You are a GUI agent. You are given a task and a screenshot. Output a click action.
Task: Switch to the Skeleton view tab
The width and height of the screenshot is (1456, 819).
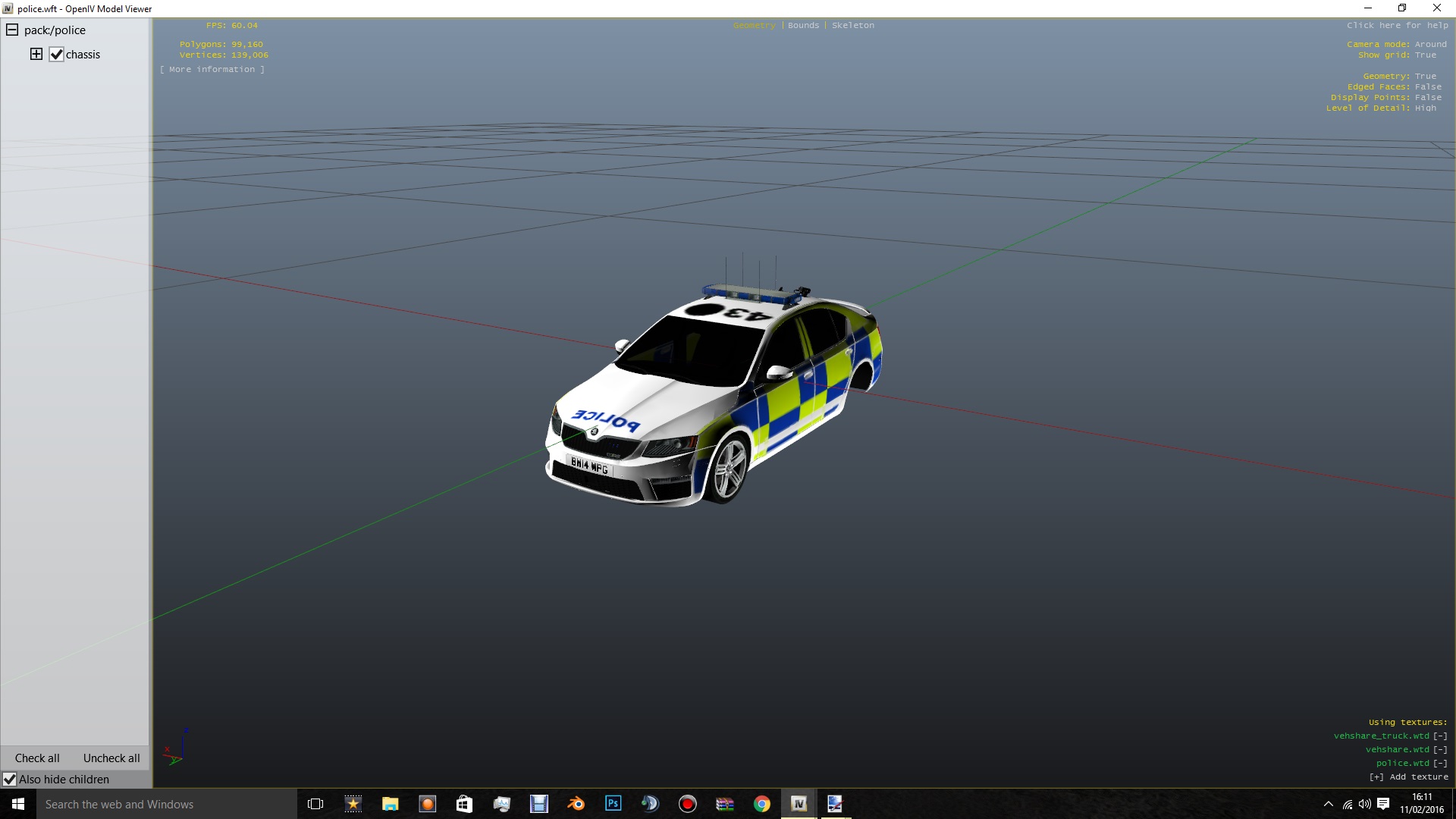point(852,25)
